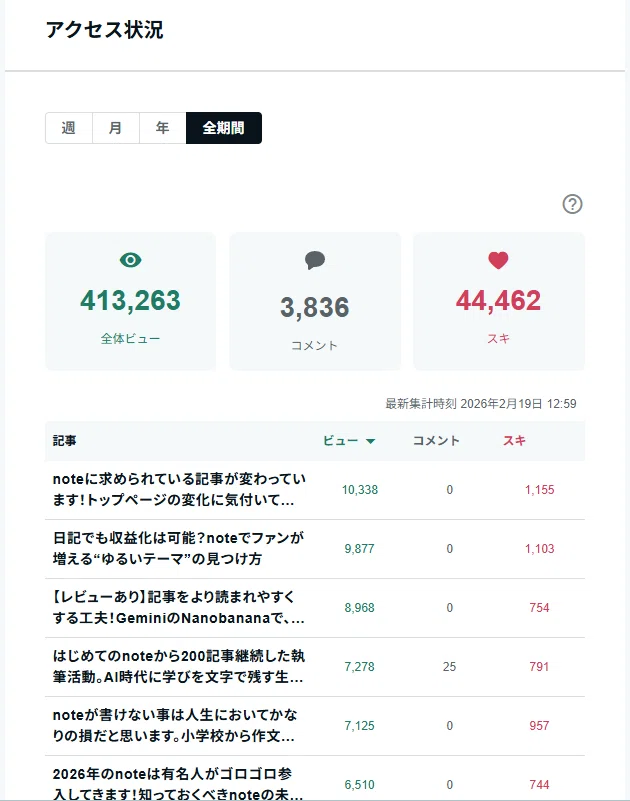Screen dimensions: 630x801
Task: Open article '2026年のnoteは有名人がゴロゴロ参…'
Action: [177, 784]
